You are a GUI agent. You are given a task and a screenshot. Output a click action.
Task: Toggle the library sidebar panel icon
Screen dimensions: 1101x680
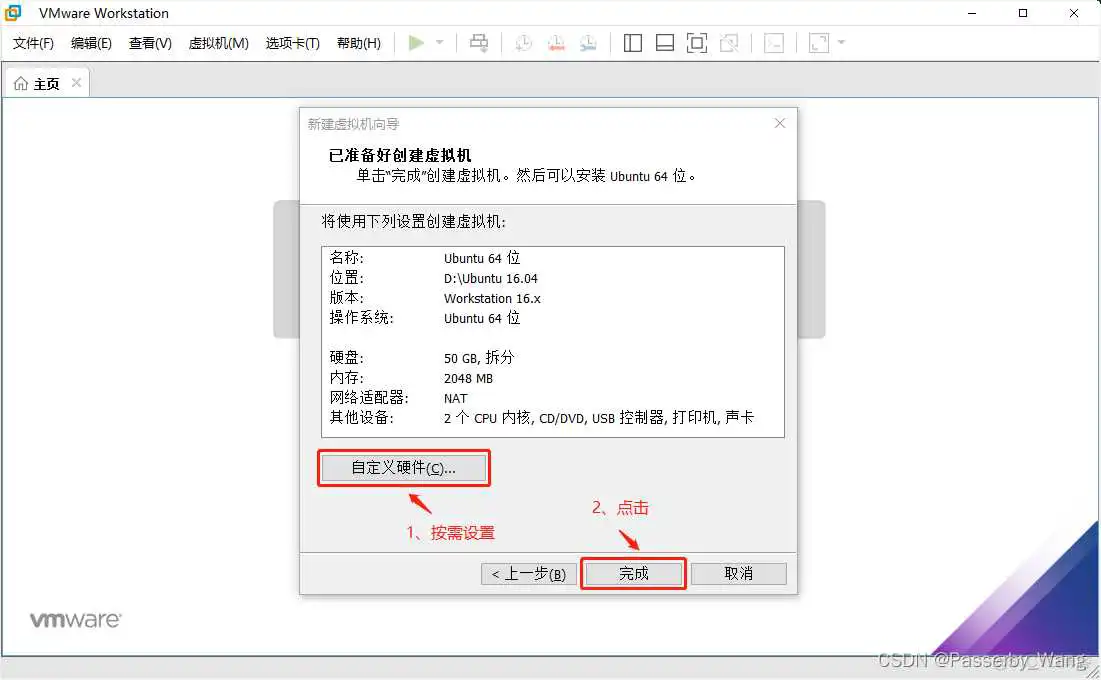tap(632, 42)
